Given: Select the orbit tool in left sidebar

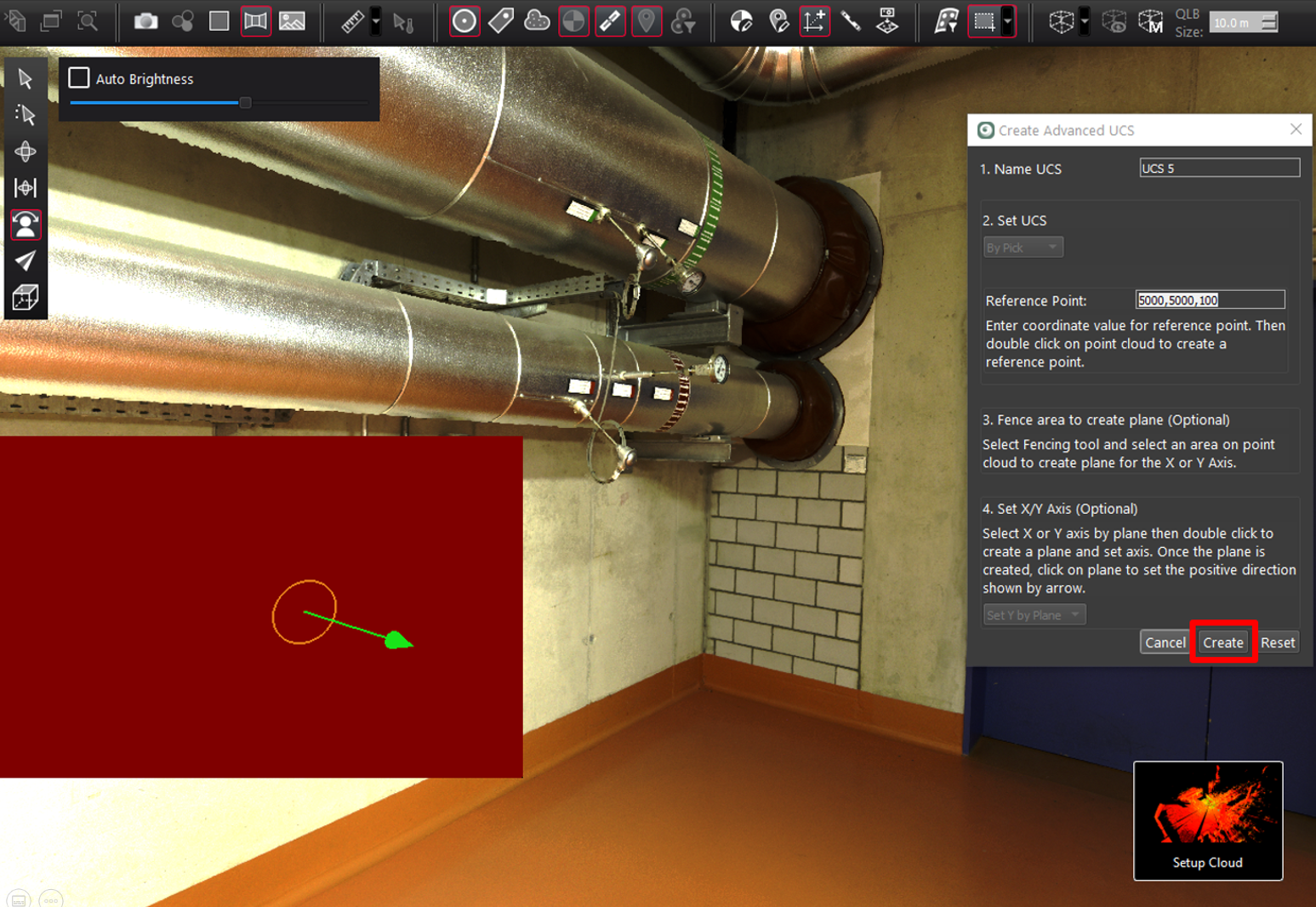Looking at the screenshot, I should pyautogui.click(x=25, y=151).
